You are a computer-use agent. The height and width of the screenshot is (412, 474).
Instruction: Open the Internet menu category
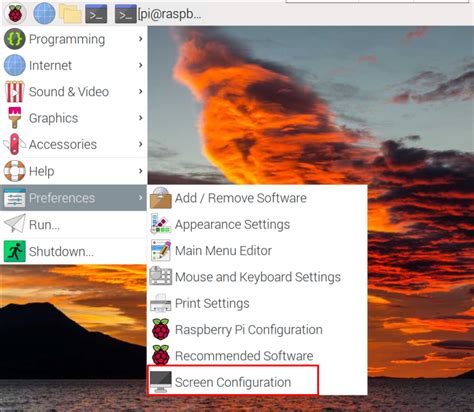73,65
